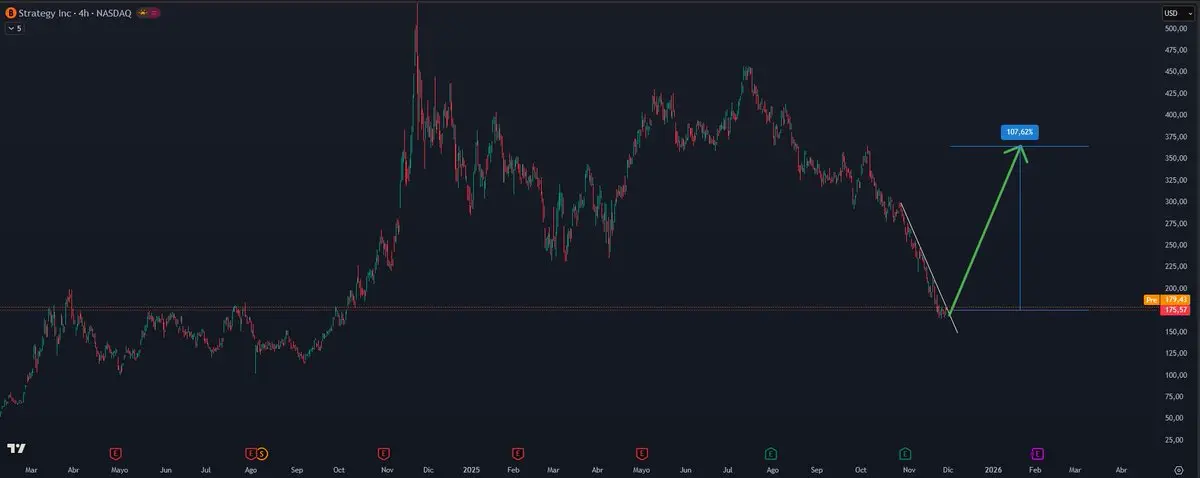This screenshot has width=1200, height=478.
Task: Expand the collapsed indicators legend showing 5
Action: (14, 28)
